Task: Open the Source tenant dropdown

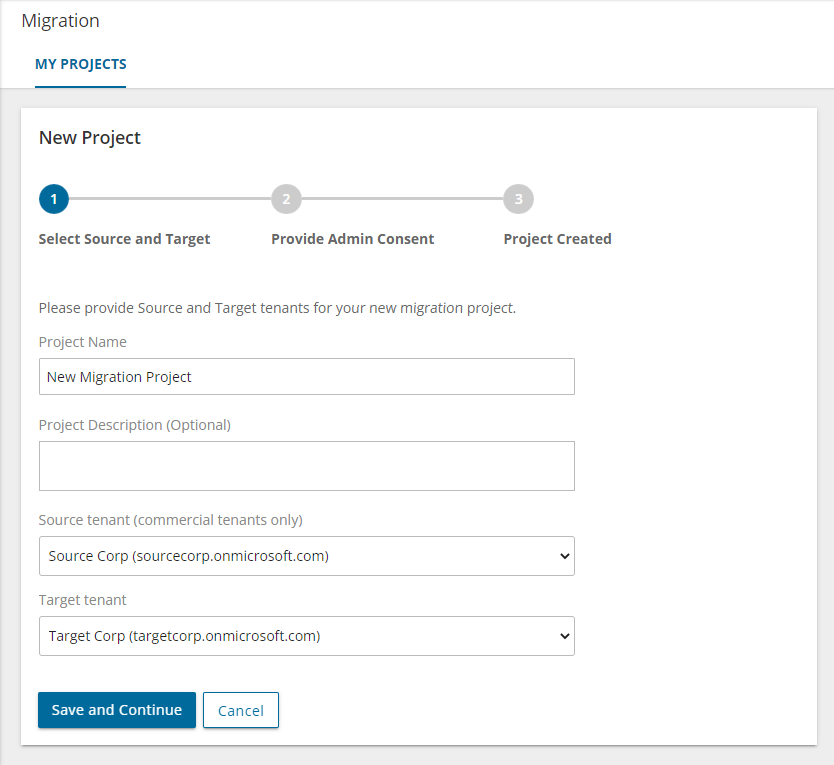Action: pos(306,556)
